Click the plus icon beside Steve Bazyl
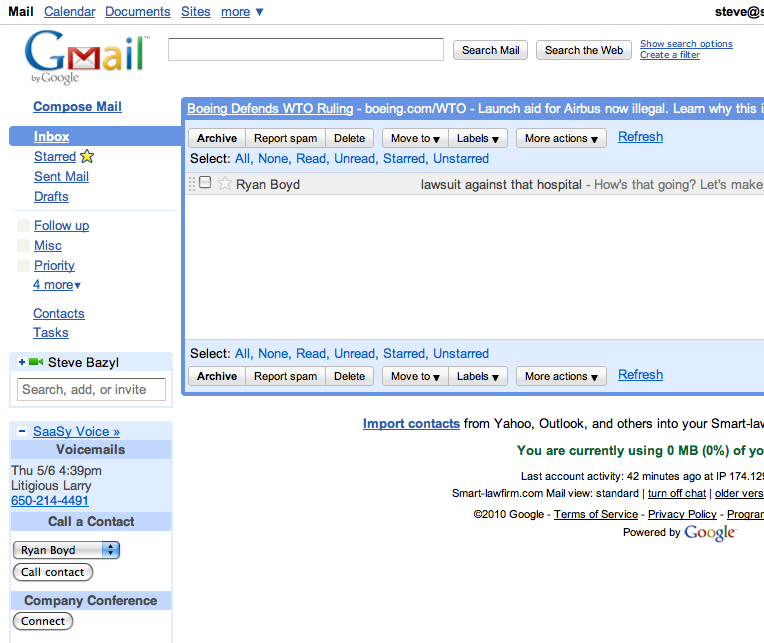The height and width of the screenshot is (643, 764). (x=21, y=362)
